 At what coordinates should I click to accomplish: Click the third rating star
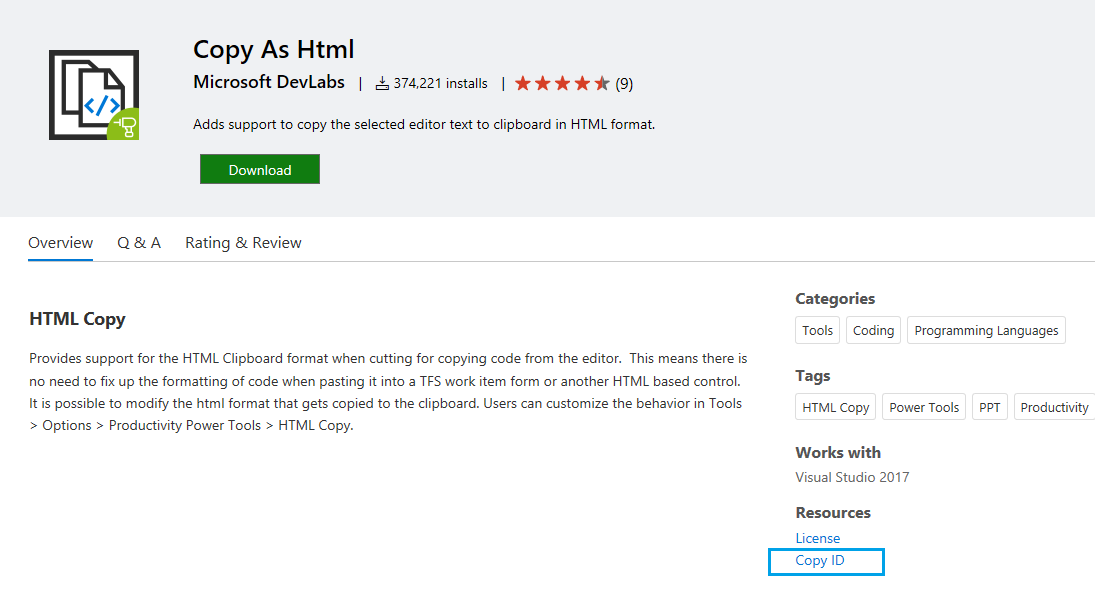(x=562, y=84)
